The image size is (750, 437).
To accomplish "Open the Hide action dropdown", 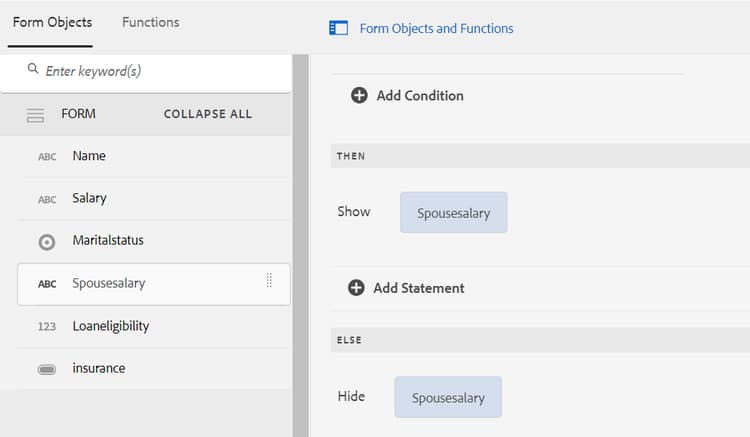I will [x=351, y=396].
